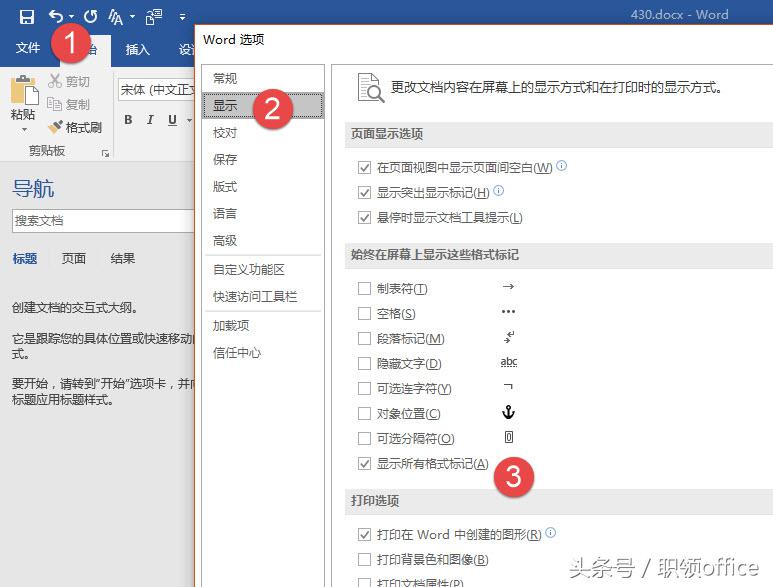This screenshot has height=587, width=773.
Task: Open underline style dropdown arrow
Action: 189,120
